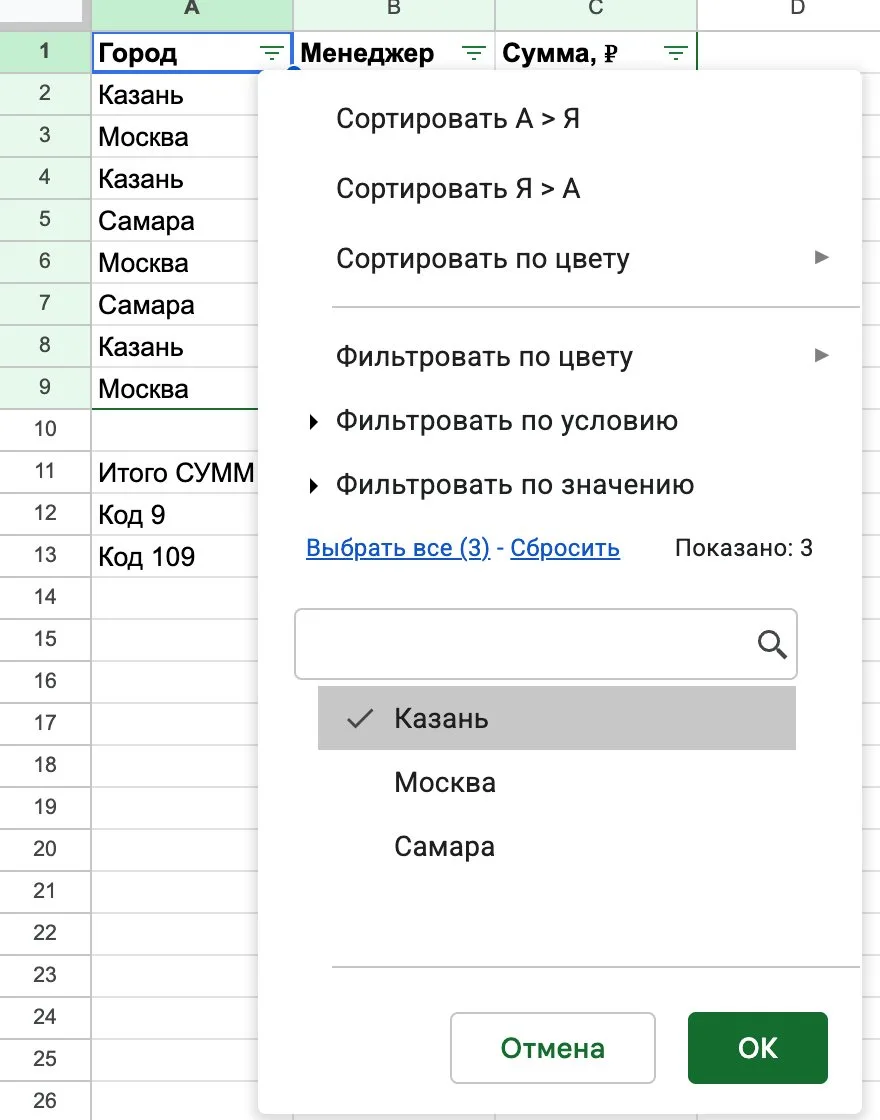Expand Фильтровать по условию section
880x1120 pixels.
506,421
